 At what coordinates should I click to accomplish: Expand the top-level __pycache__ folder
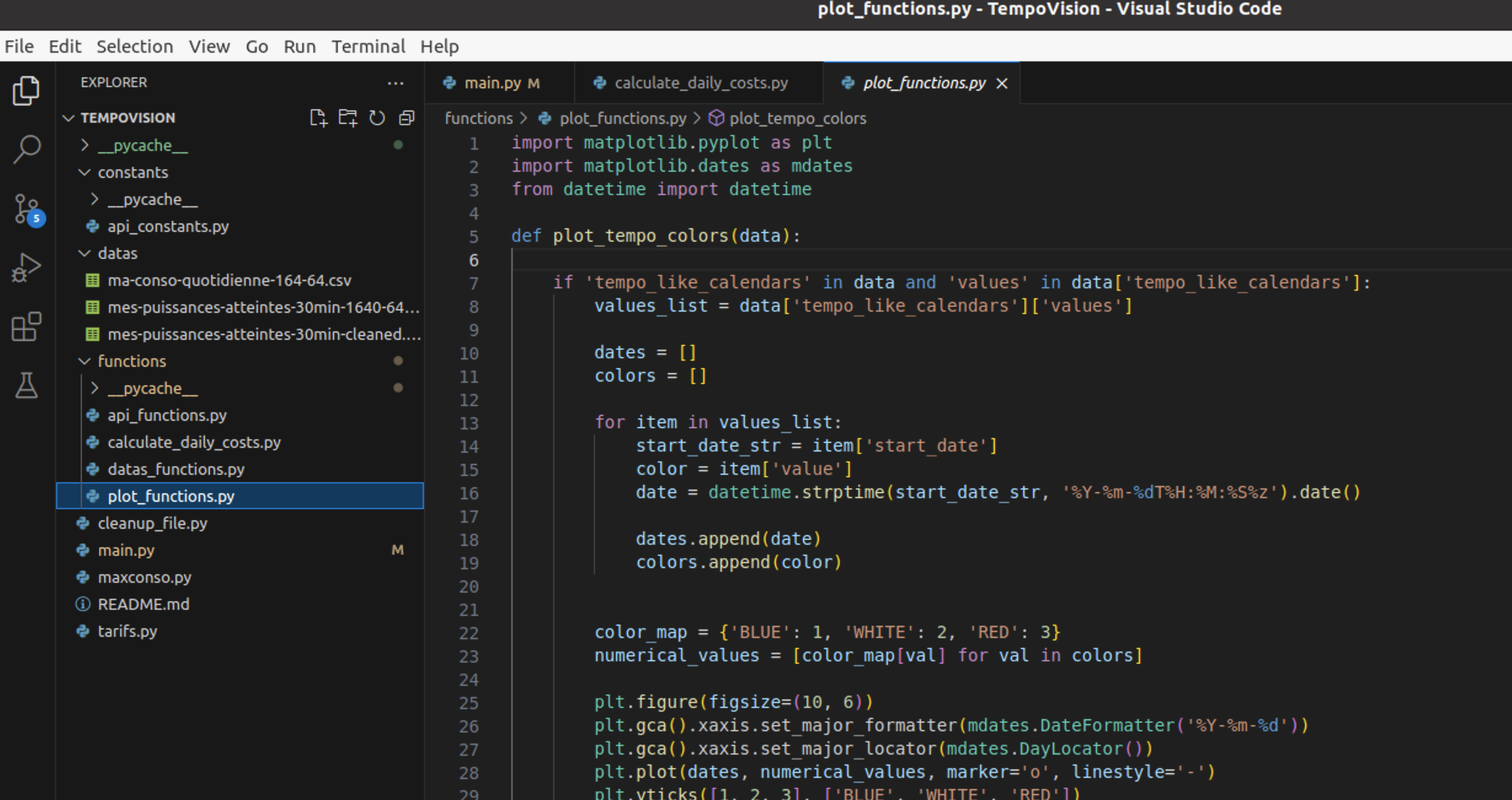pyautogui.click(x=85, y=145)
